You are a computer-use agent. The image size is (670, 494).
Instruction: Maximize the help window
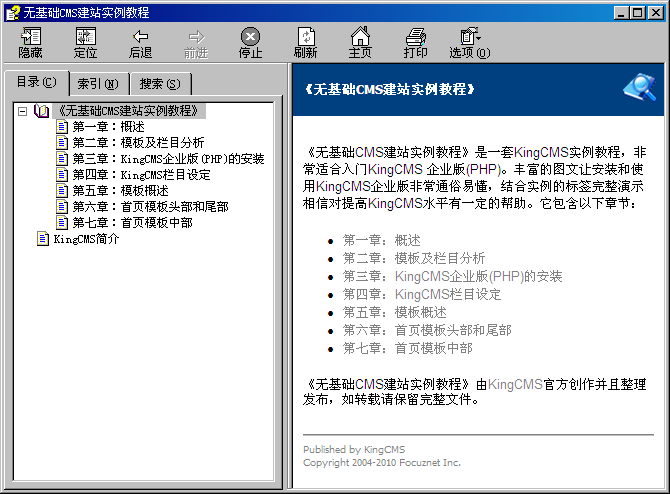[638, 13]
